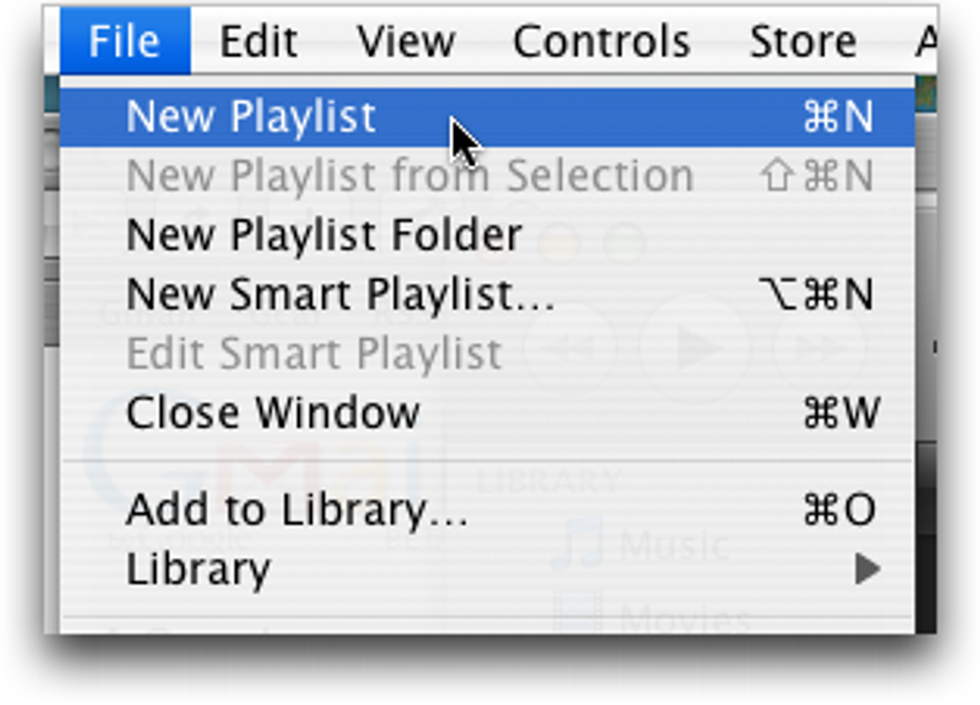Click the ⌥⌘N shortcut beside New Smart Playlist

click(x=817, y=294)
